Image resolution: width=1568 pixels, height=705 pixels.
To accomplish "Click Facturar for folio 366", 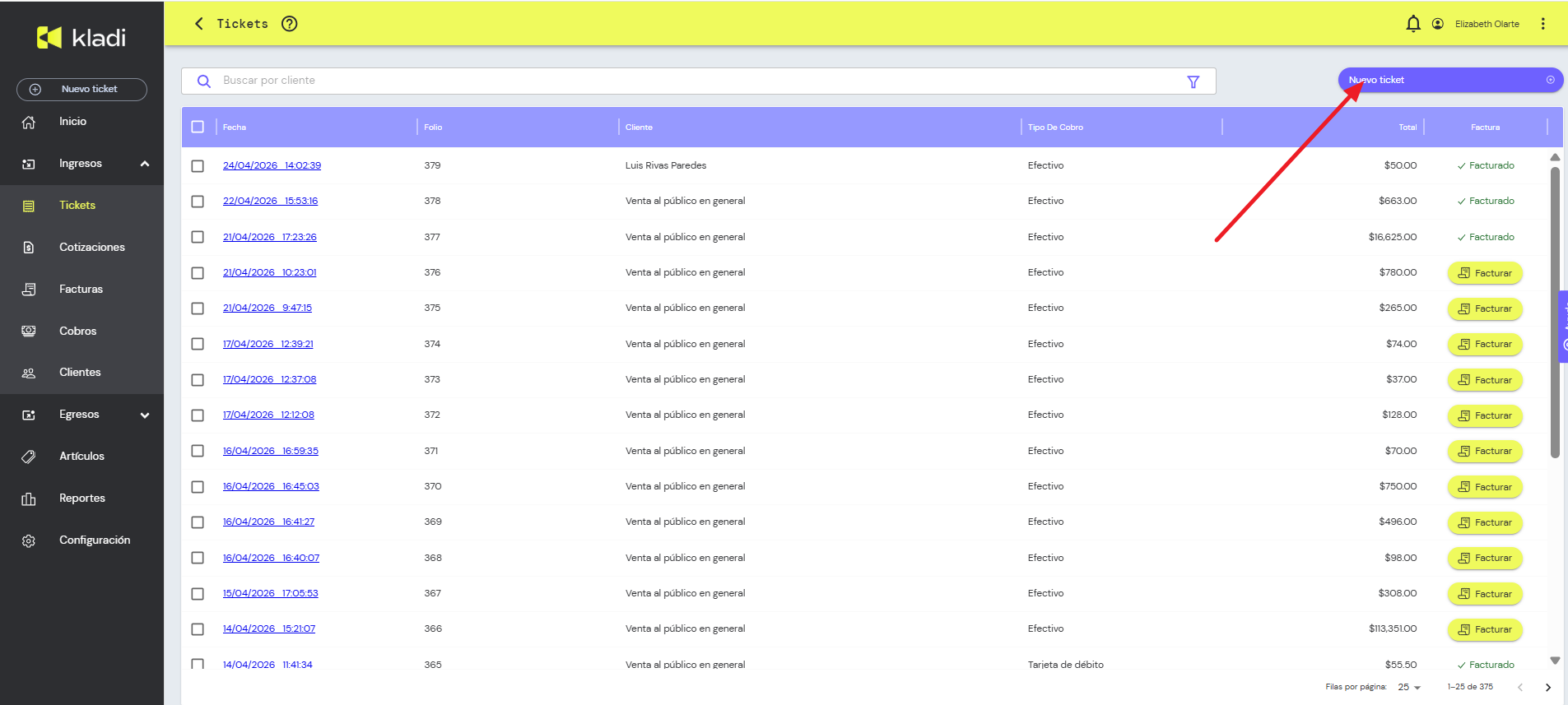I will [1485, 630].
